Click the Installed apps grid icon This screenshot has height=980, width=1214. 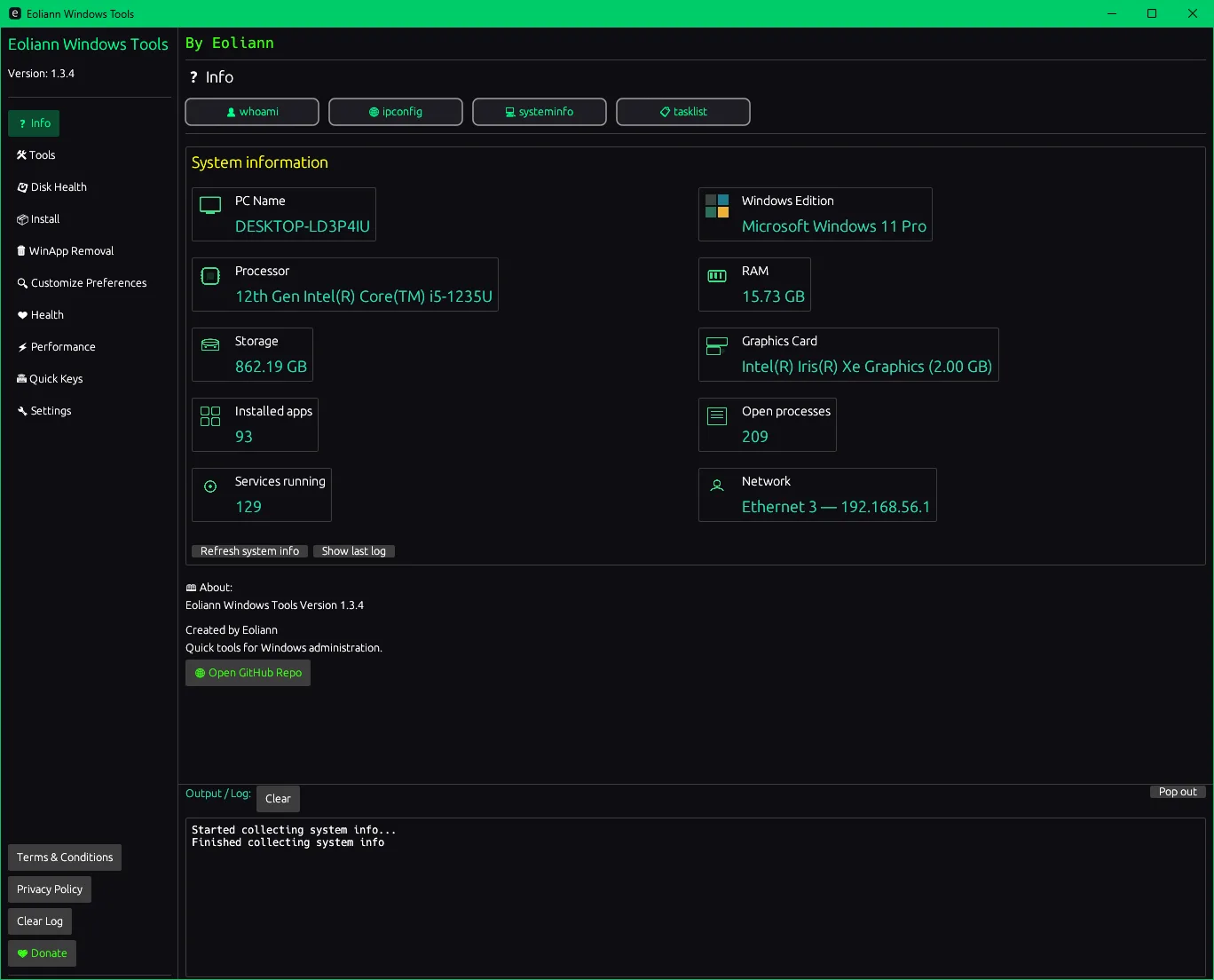coord(210,416)
